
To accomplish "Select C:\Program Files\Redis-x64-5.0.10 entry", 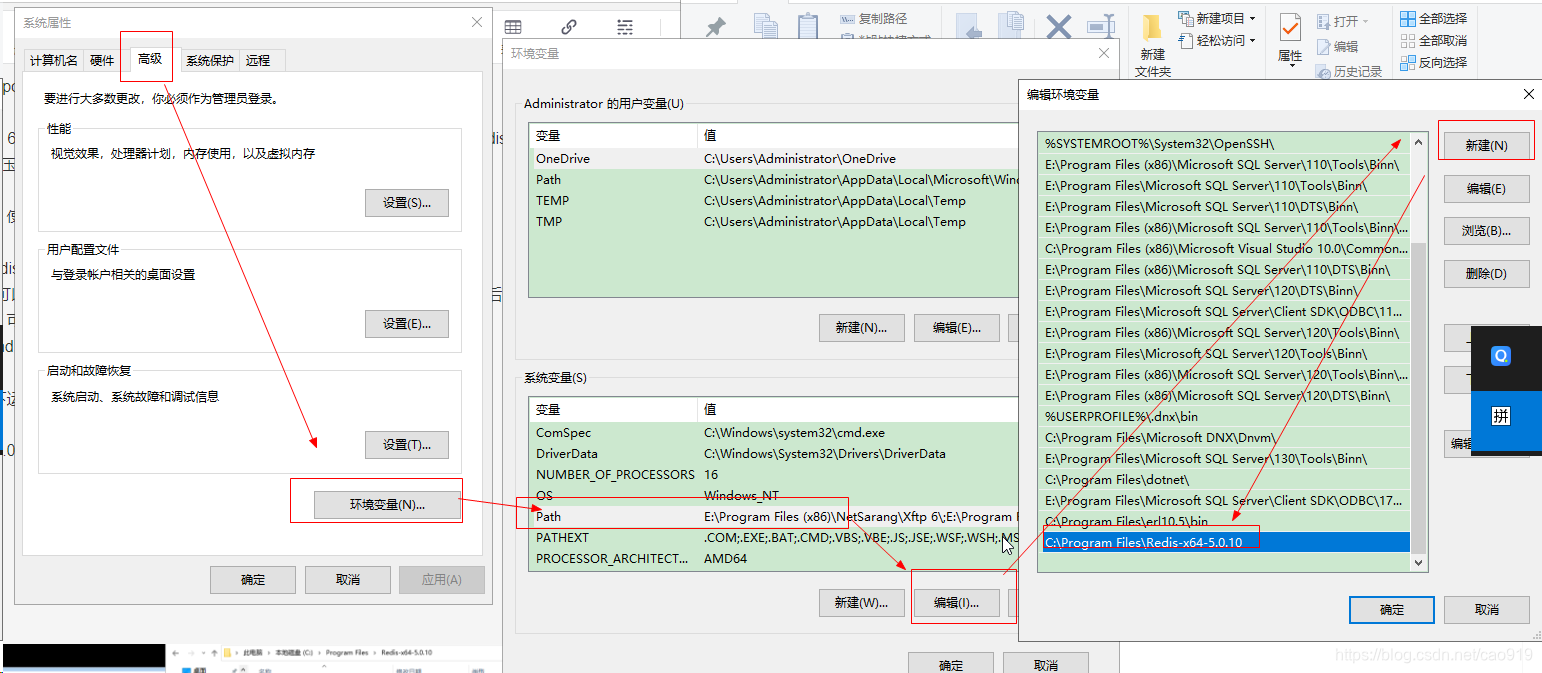I will [x=1225, y=542].
